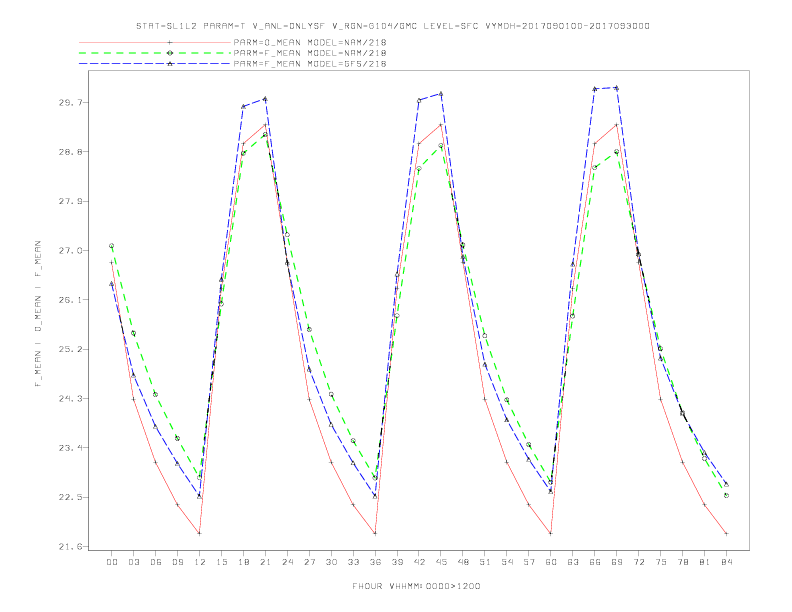Viewport: 792px width, 612px height.
Task: Click x-axis forecast hour label 66
Action: coord(595,562)
